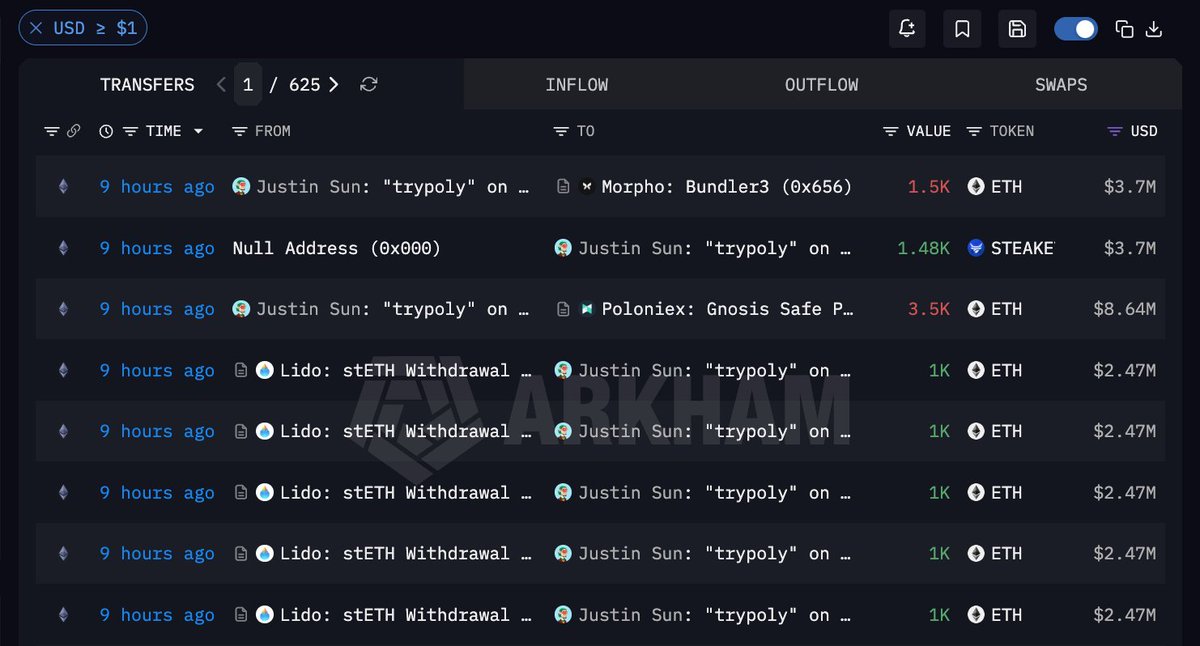Click the Ethereum chain icon in Morpho row
Screen dimensions: 1200x646
pos(63,186)
